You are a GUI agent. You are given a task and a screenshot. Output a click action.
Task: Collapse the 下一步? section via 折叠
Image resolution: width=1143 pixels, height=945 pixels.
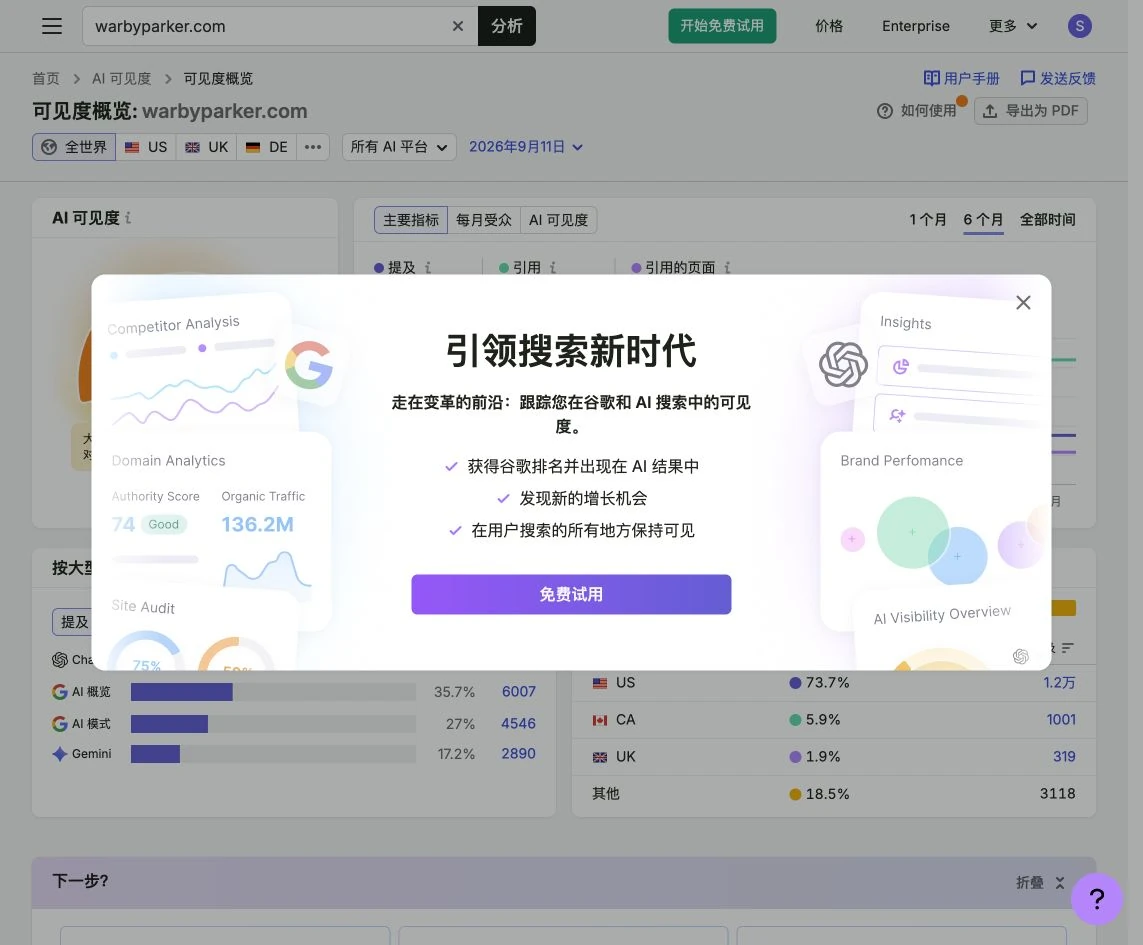point(1040,882)
